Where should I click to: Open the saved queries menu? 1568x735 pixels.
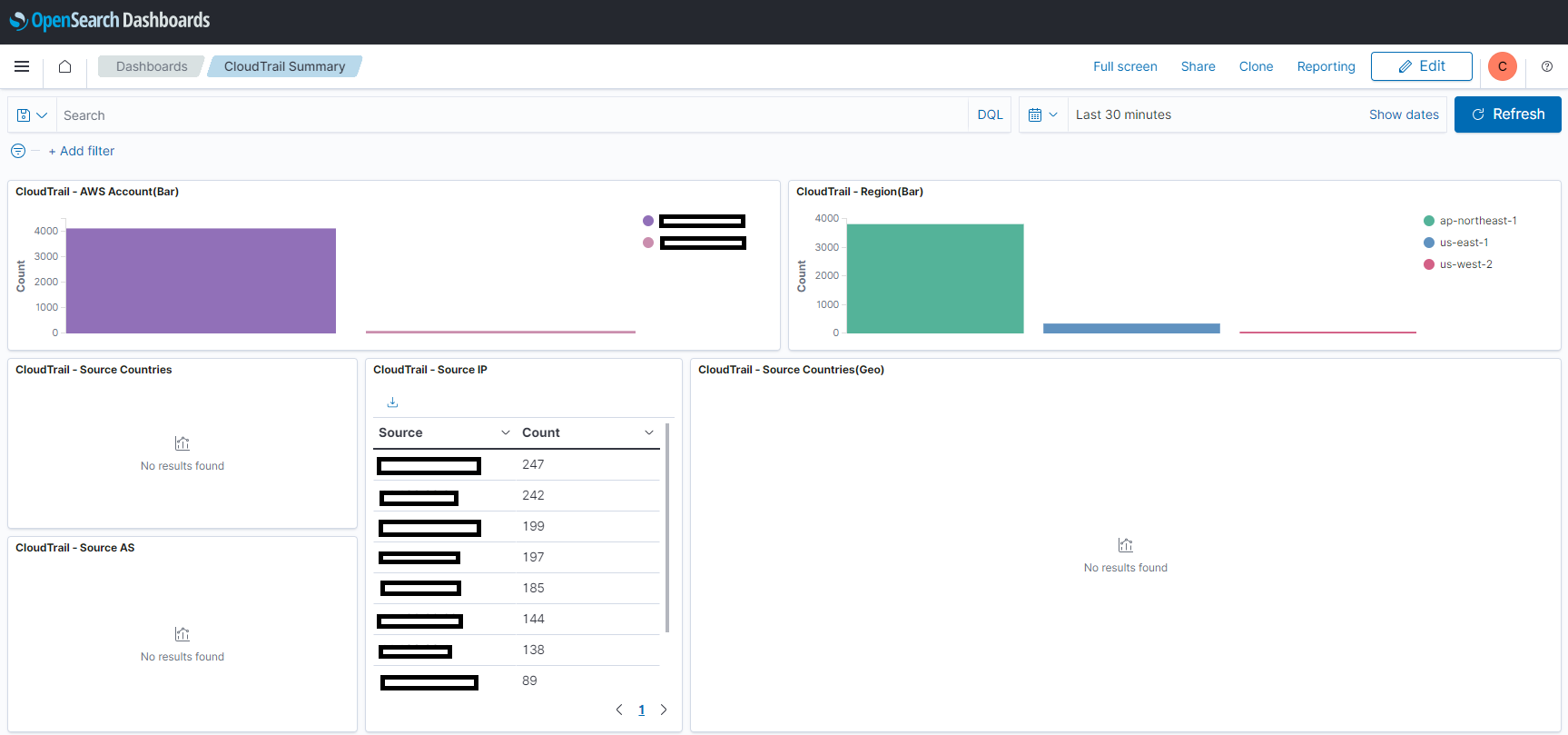point(32,115)
